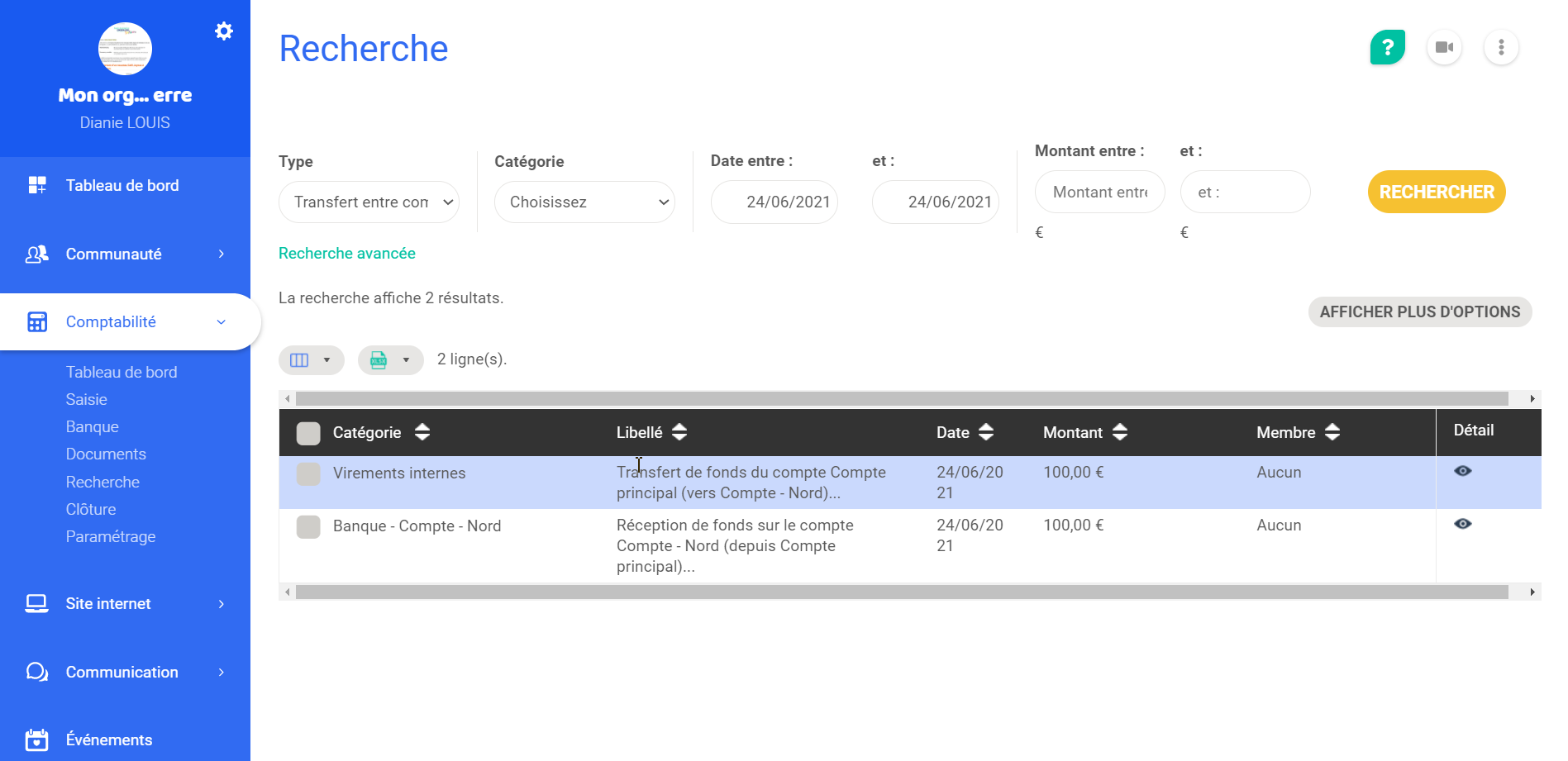The image size is (1568, 761).
Task: Check the Virements internes row checkbox
Action: point(308,473)
